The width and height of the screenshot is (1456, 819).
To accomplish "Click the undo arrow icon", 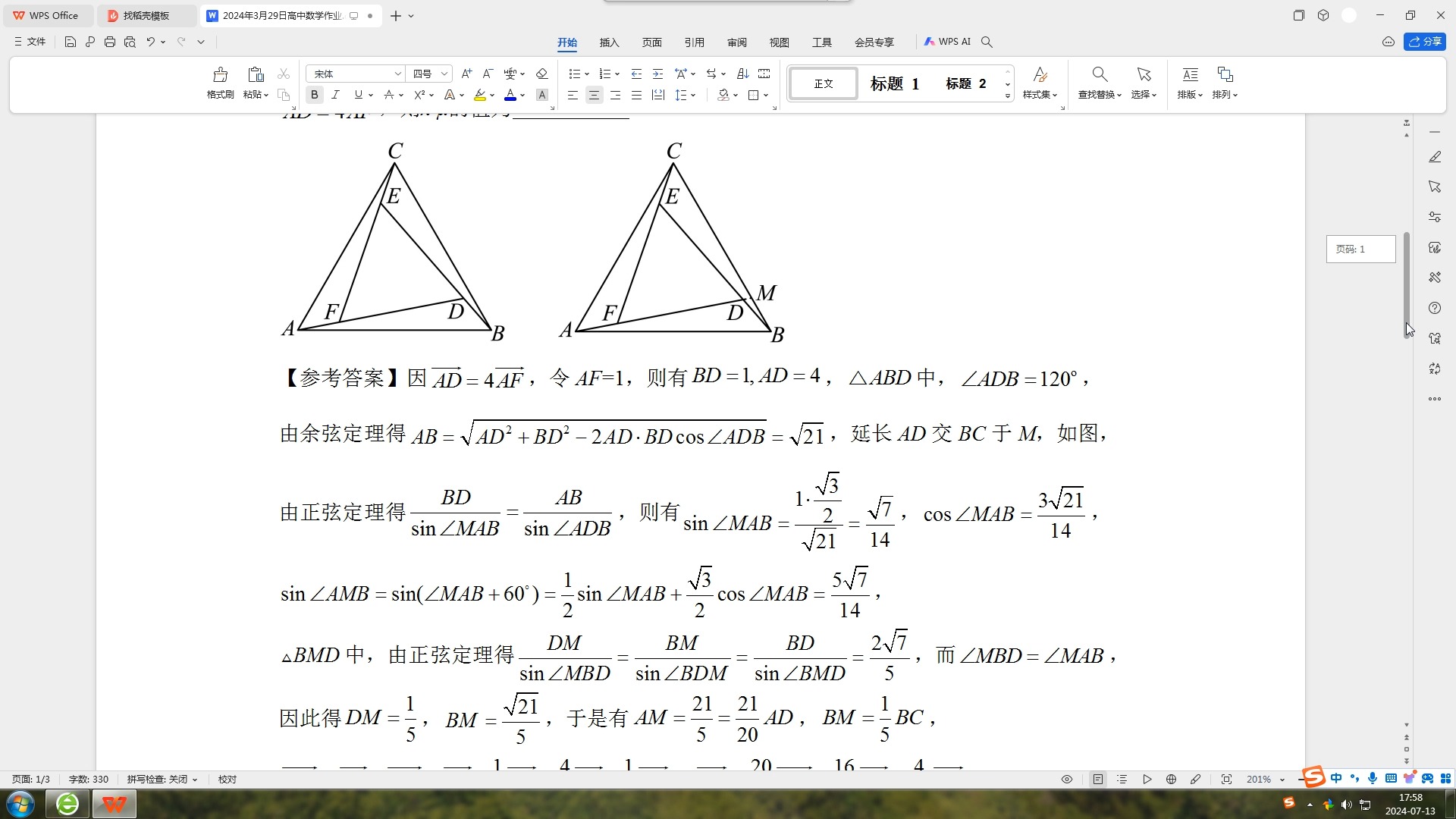I will coord(151,42).
